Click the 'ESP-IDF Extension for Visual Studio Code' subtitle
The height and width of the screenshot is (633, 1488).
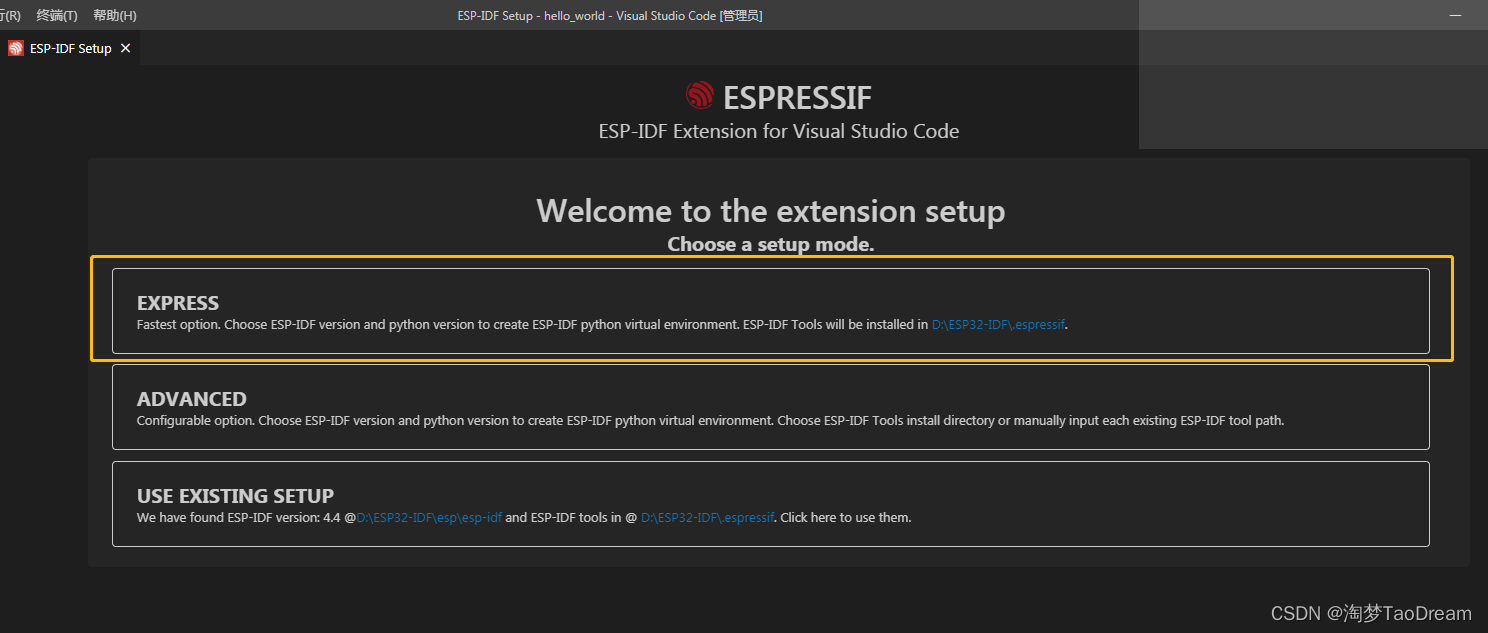tap(779, 131)
